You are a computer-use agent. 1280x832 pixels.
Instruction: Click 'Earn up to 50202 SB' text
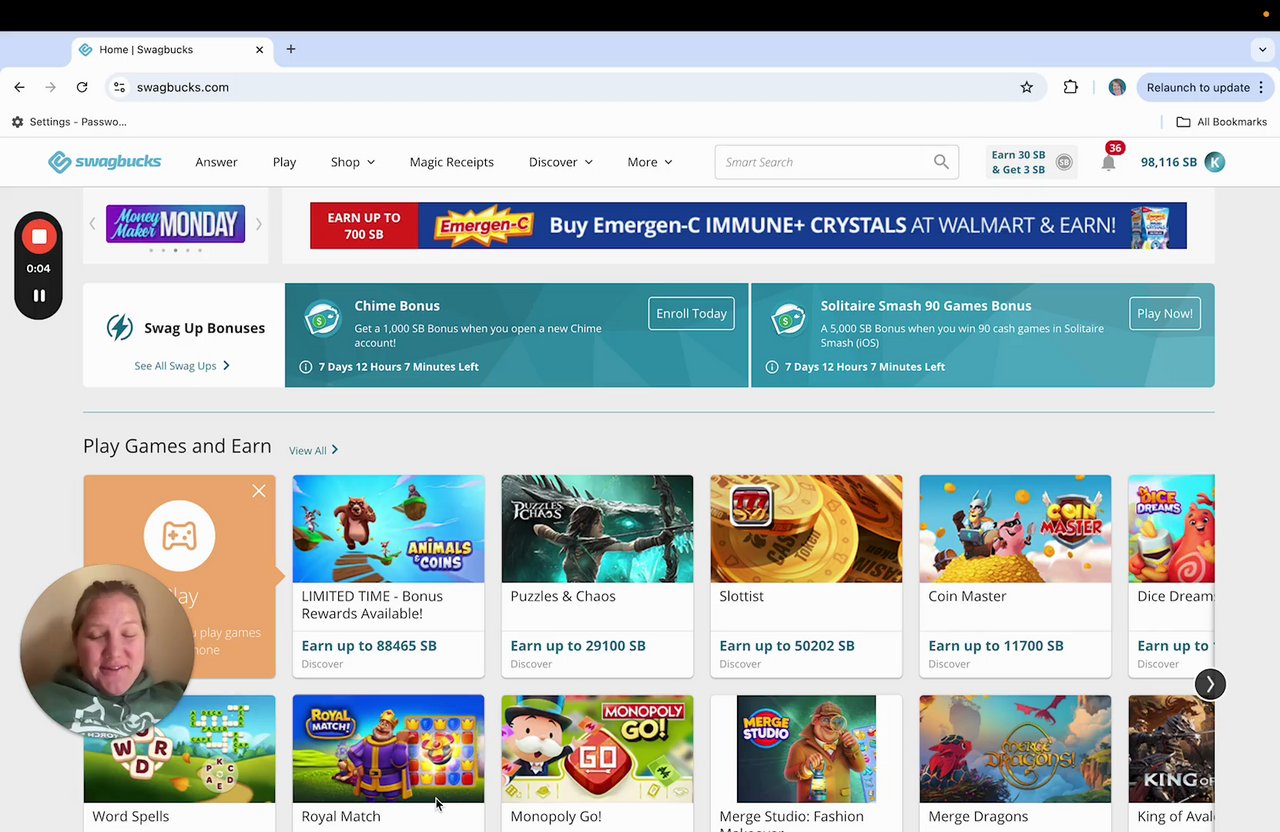point(787,646)
